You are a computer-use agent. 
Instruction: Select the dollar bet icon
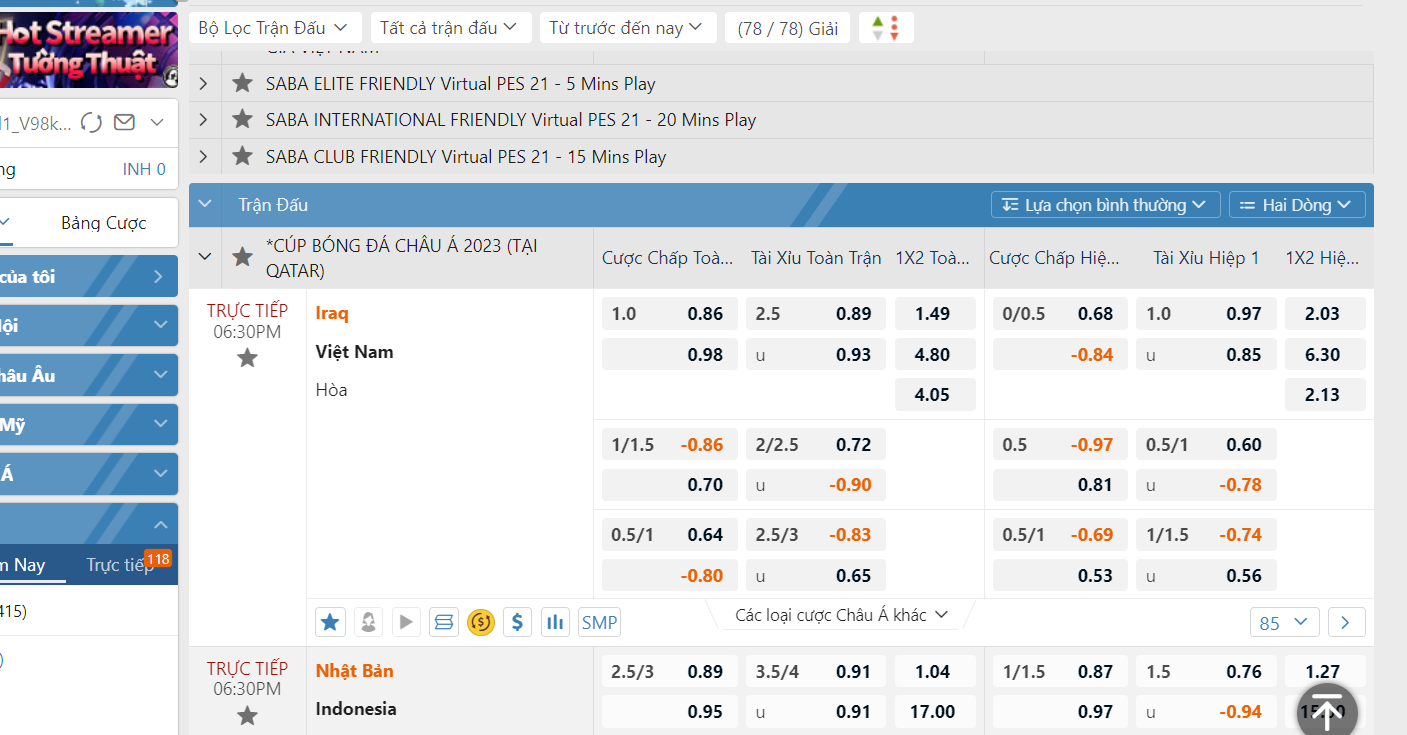(x=517, y=621)
